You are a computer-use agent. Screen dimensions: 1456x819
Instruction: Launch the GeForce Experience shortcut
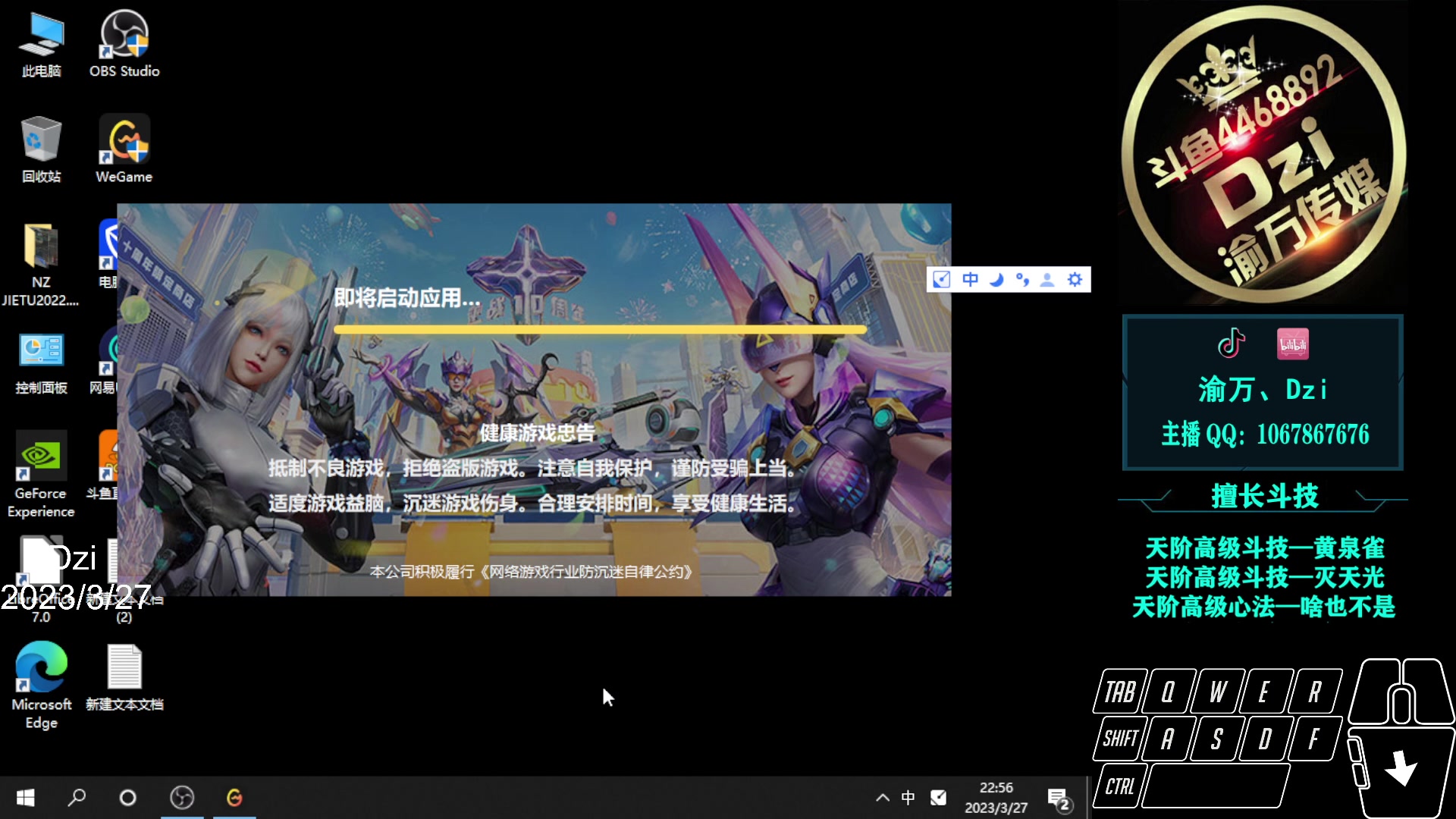(x=41, y=475)
